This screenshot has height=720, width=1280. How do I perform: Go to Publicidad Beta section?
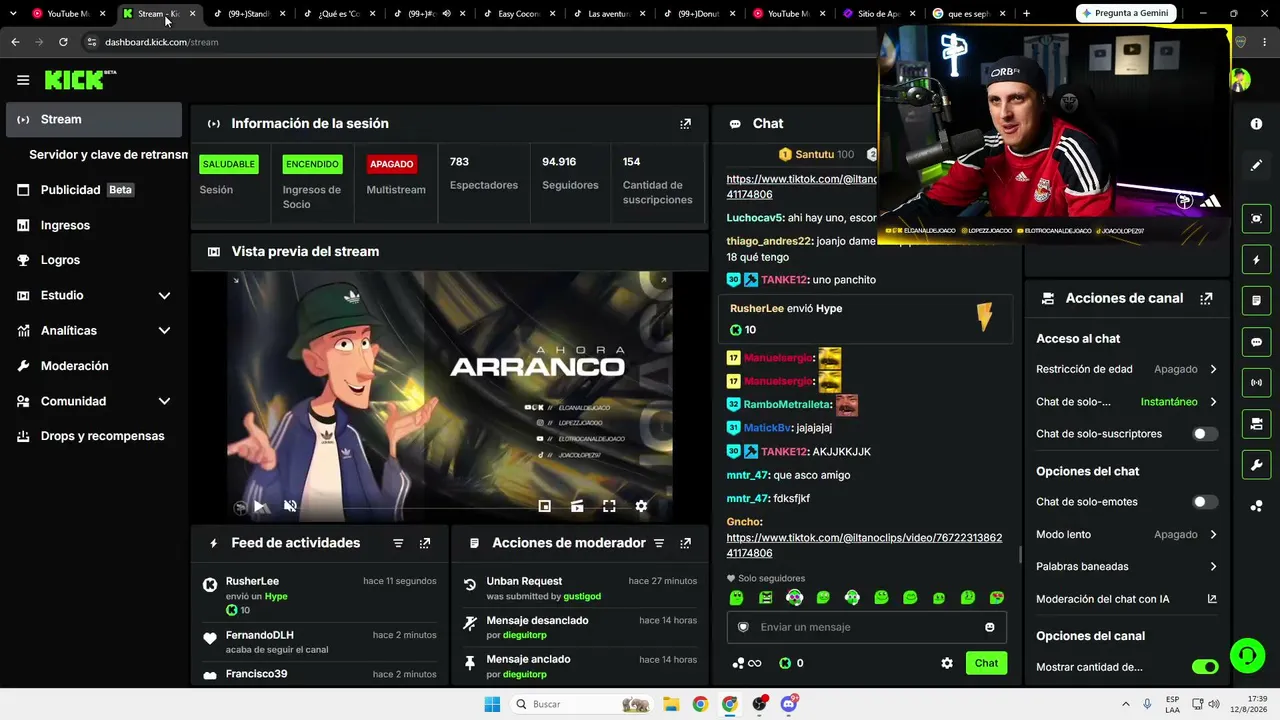(x=93, y=190)
